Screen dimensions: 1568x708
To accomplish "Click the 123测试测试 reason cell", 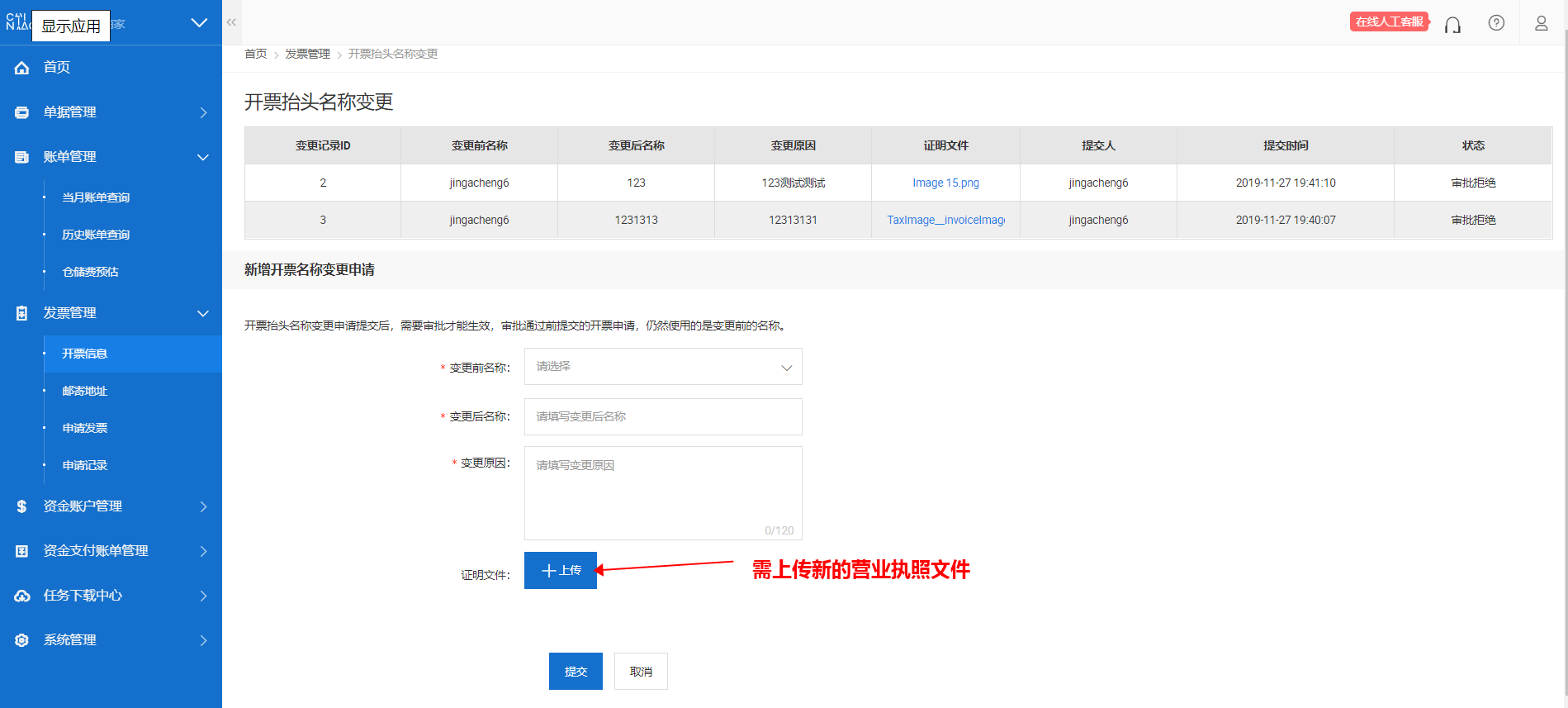I will click(x=793, y=183).
